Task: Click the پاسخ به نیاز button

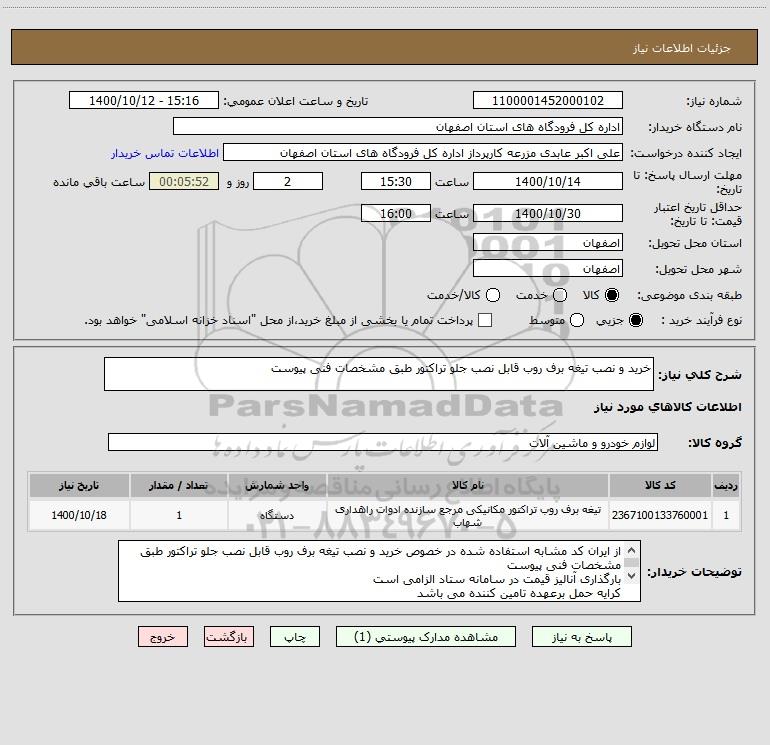Action: (x=581, y=636)
